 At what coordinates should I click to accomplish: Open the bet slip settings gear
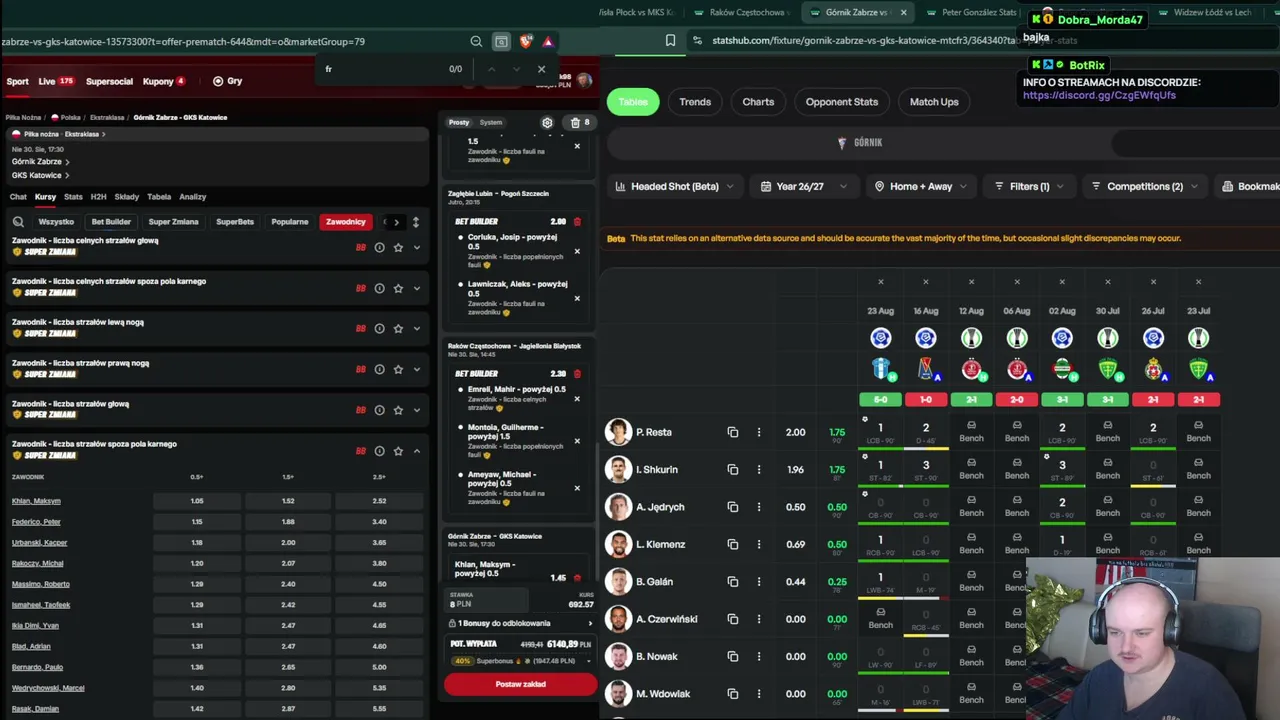[x=547, y=122]
